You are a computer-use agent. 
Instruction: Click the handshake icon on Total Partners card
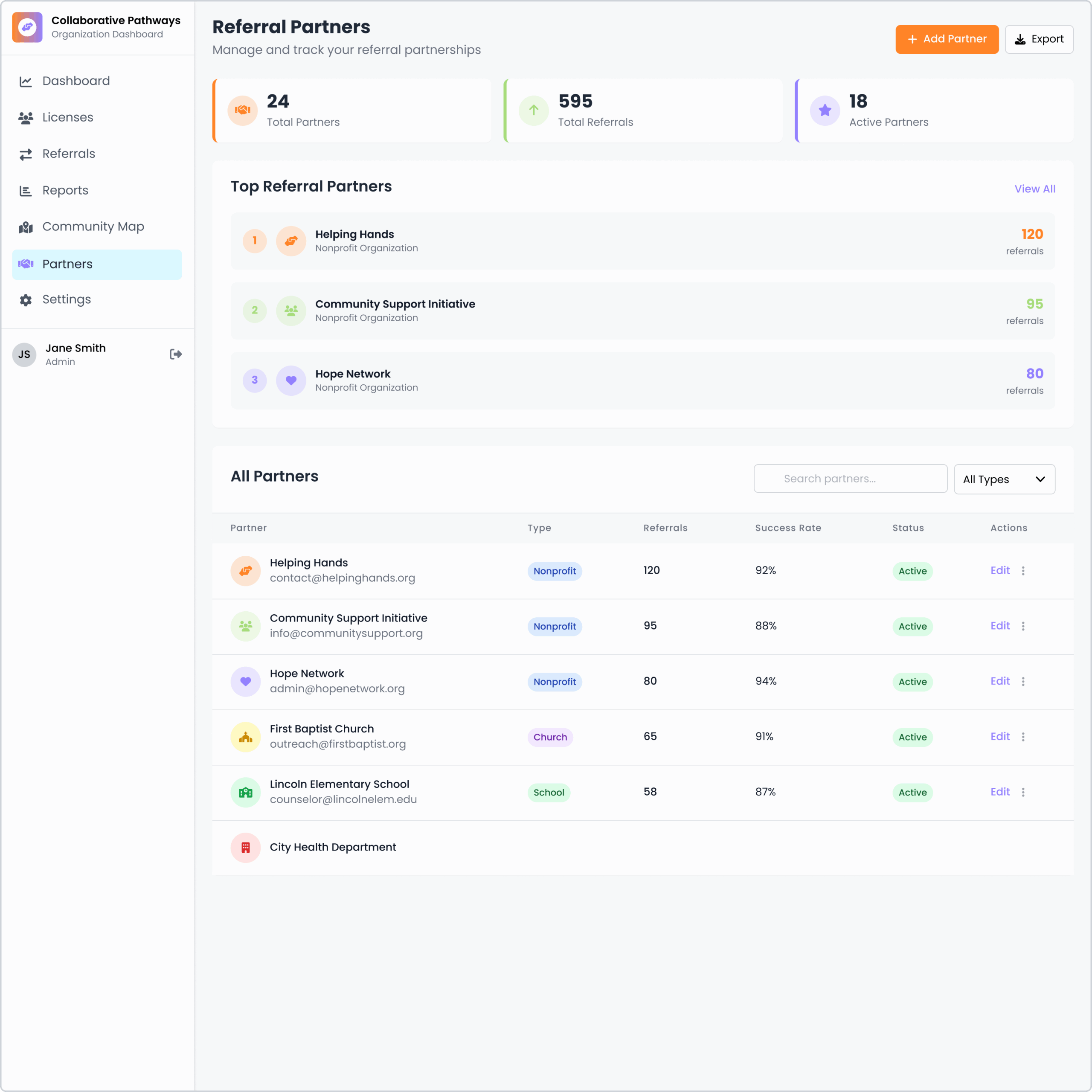point(242,110)
